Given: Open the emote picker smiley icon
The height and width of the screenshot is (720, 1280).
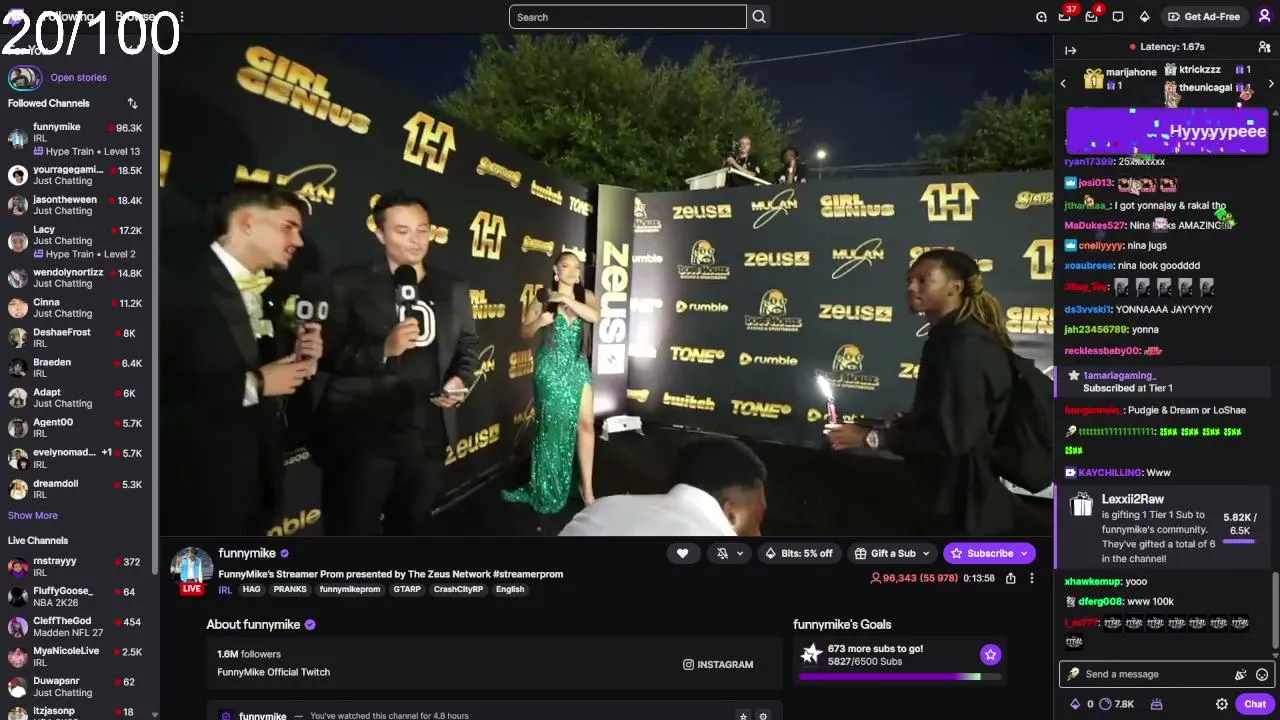Looking at the screenshot, I should click(x=1262, y=674).
